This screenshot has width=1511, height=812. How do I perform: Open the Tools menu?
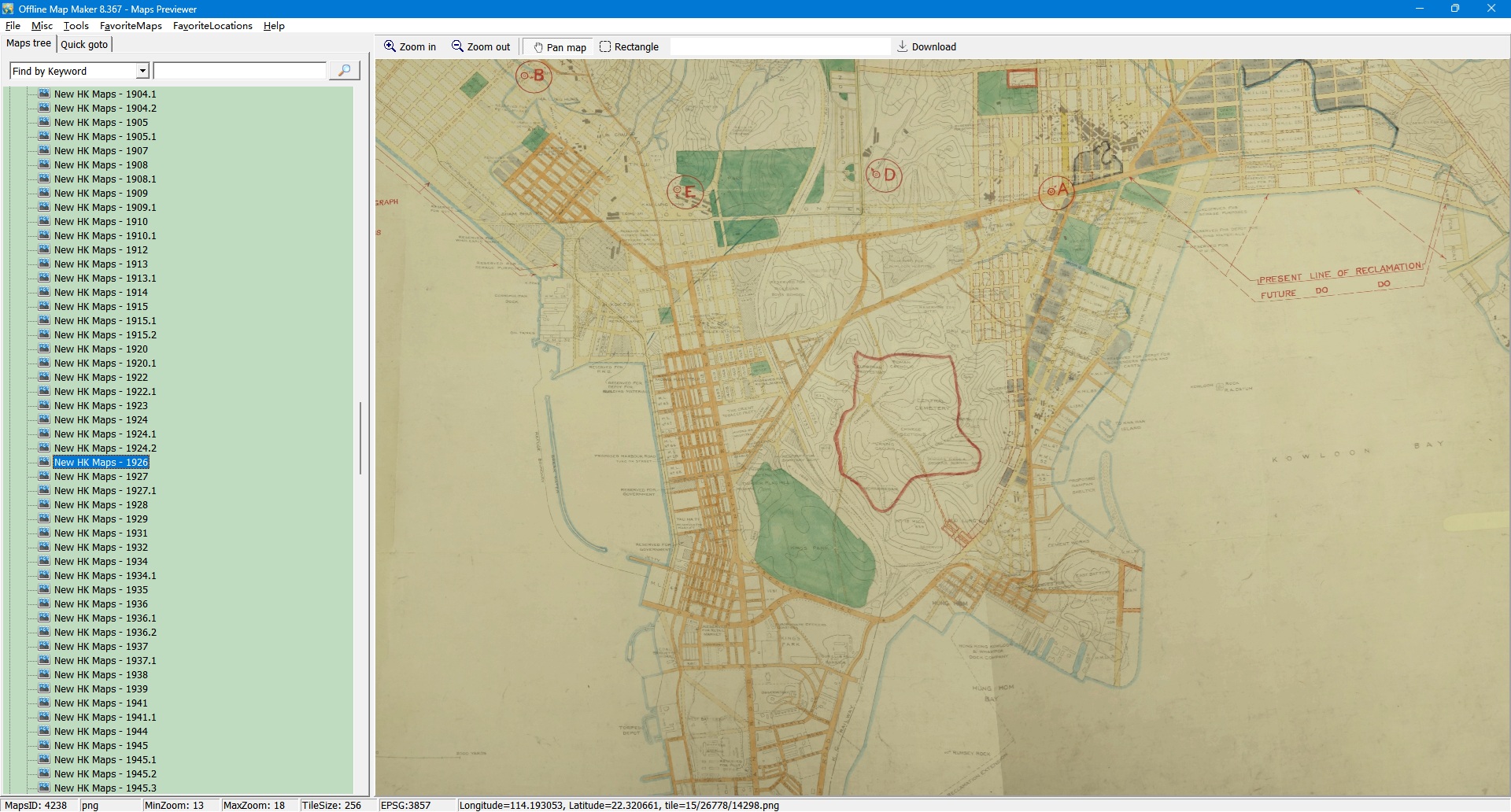click(x=76, y=26)
